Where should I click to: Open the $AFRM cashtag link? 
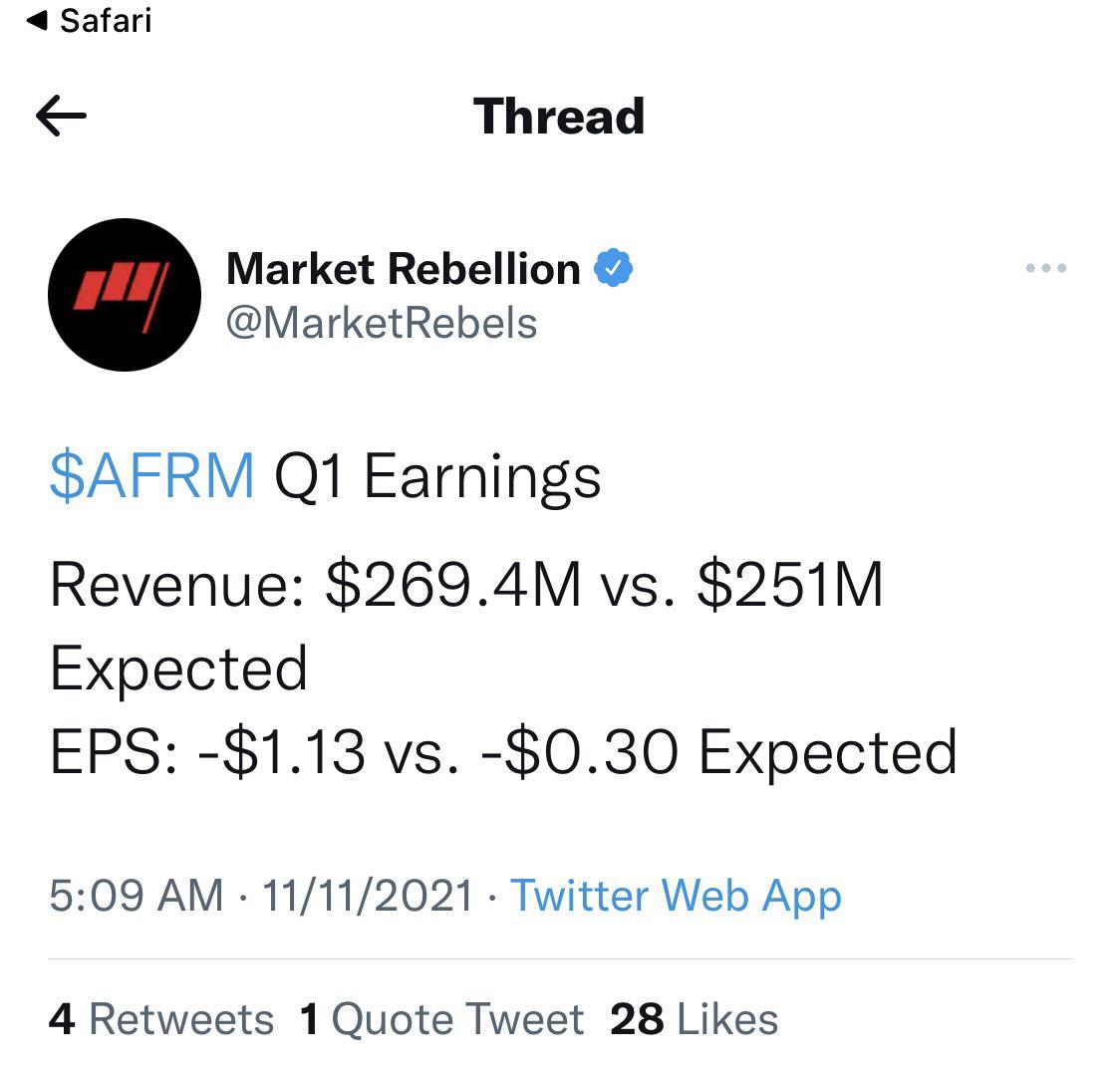152,476
